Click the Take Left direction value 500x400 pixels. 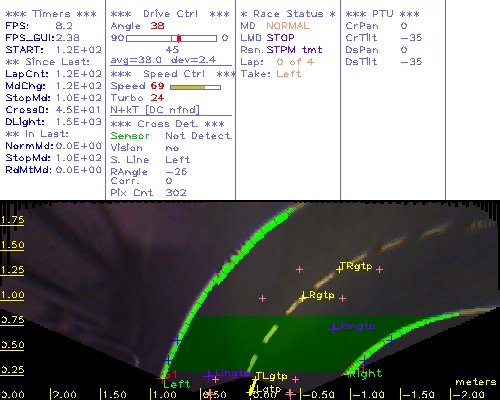(x=289, y=74)
